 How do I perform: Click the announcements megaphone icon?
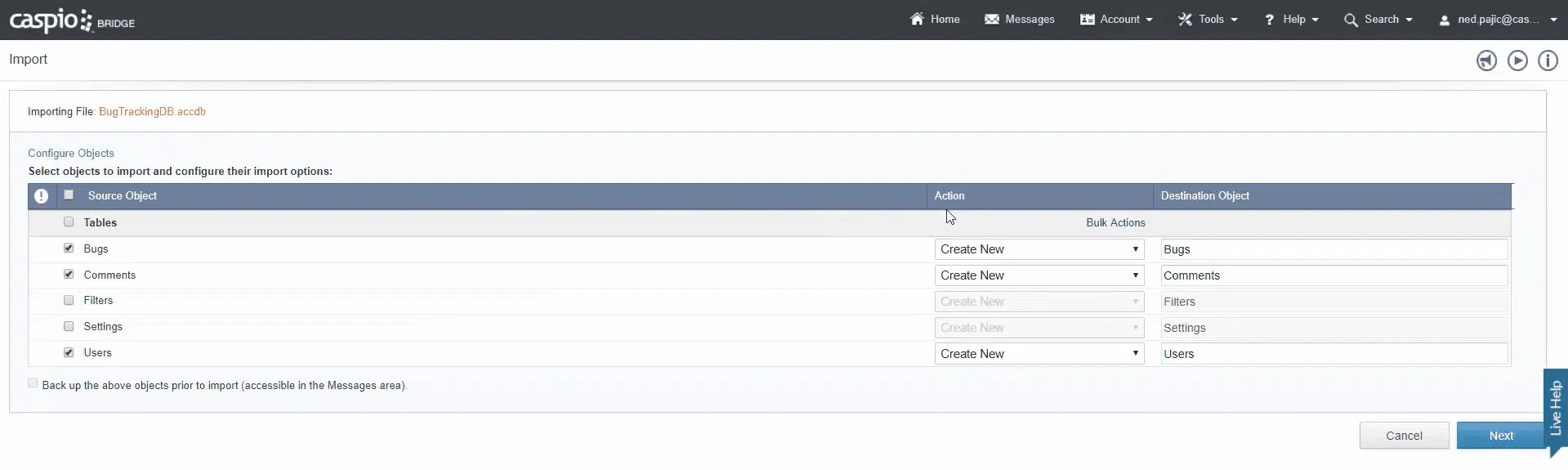pos(1486,60)
